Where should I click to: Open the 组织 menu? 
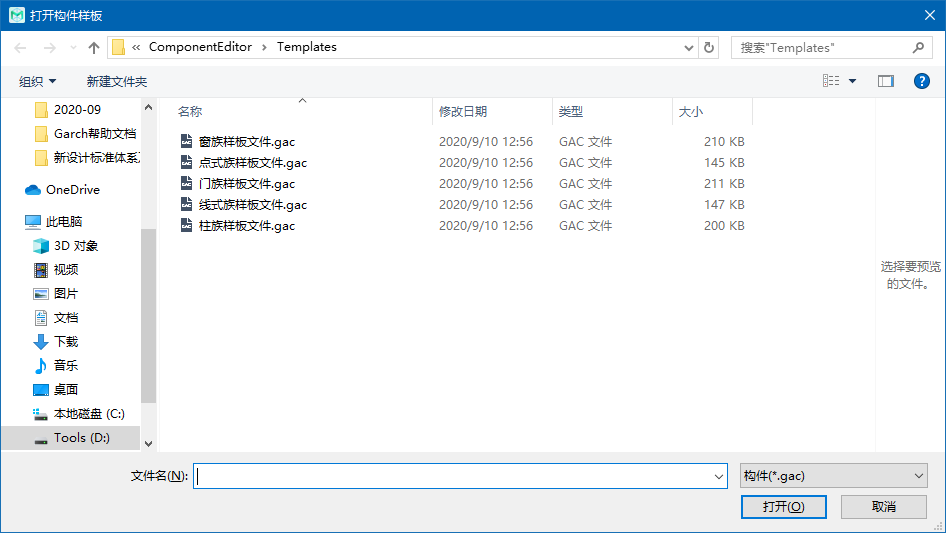click(x=37, y=81)
